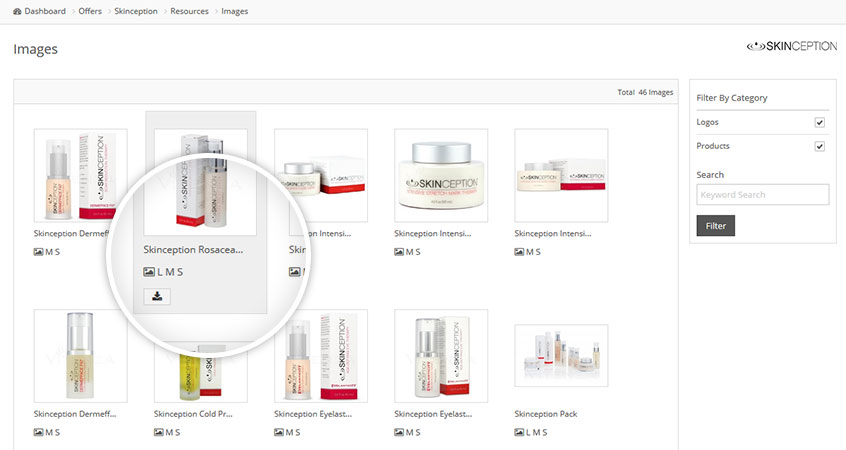Click picture icon under top-row Dermeff... card
The height and width of the screenshot is (450, 846).
pos(38,252)
